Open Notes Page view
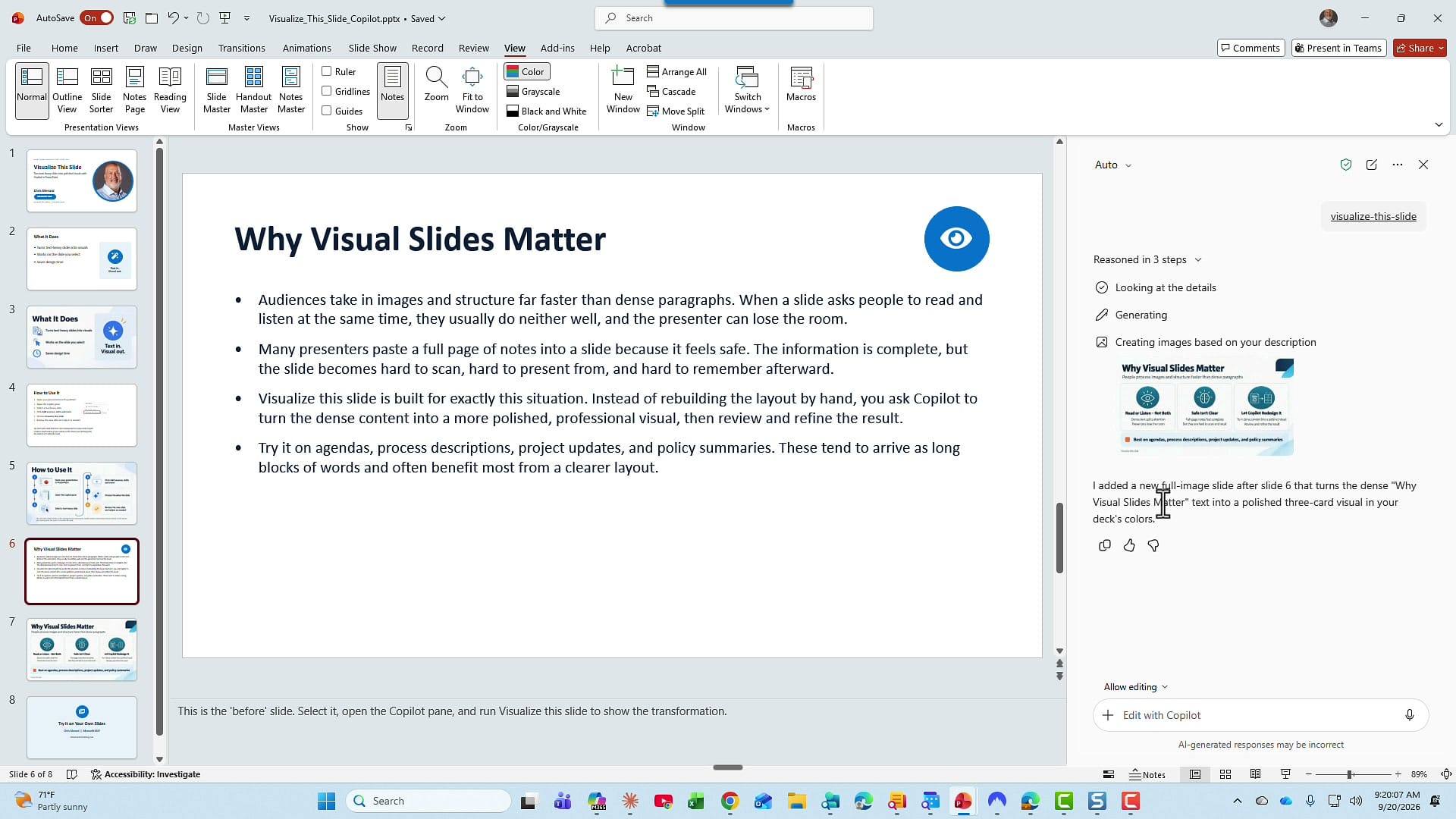This screenshot has height=819, width=1456. pos(134,90)
